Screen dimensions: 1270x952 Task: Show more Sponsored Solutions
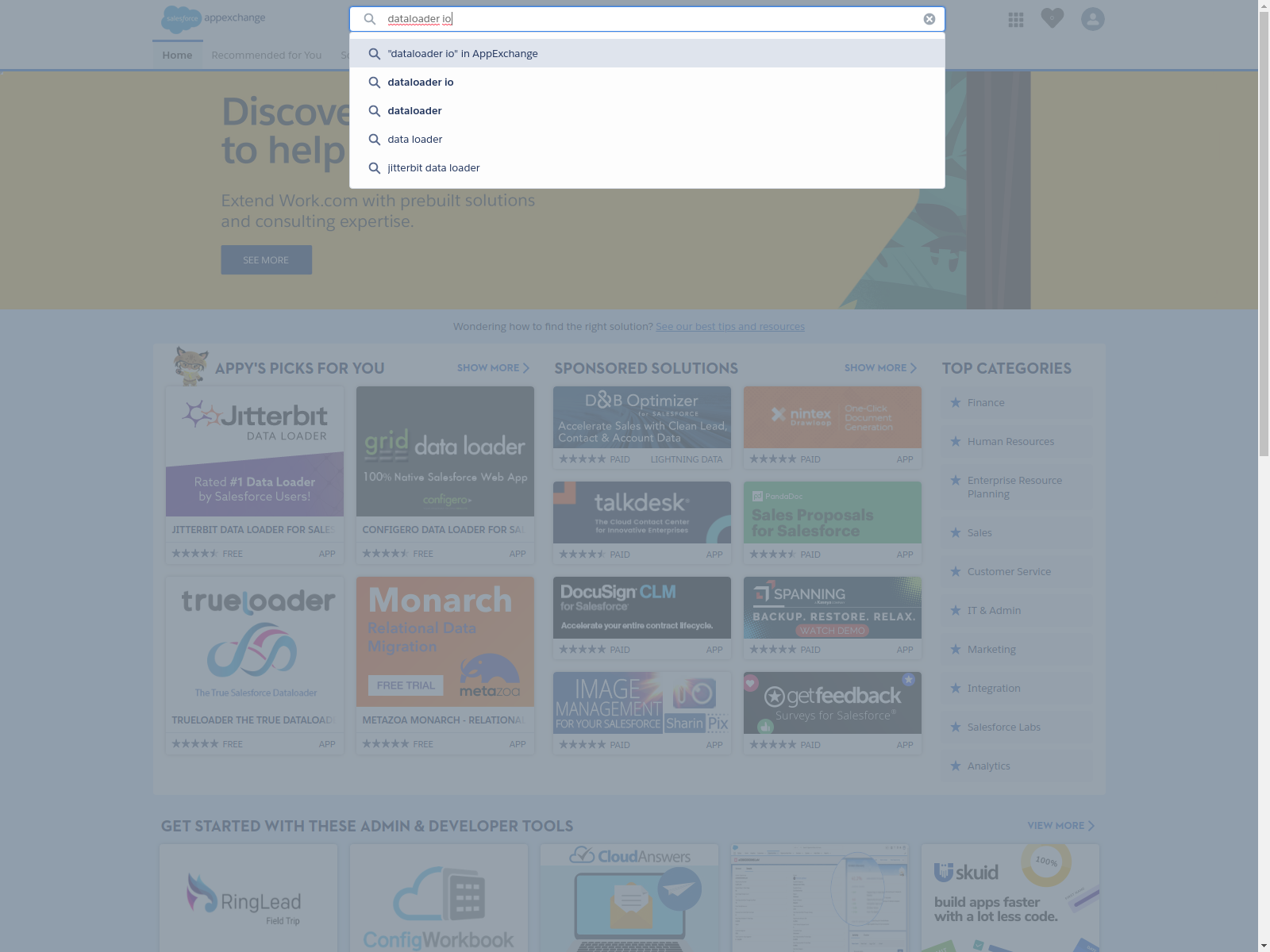pyautogui.click(x=880, y=368)
